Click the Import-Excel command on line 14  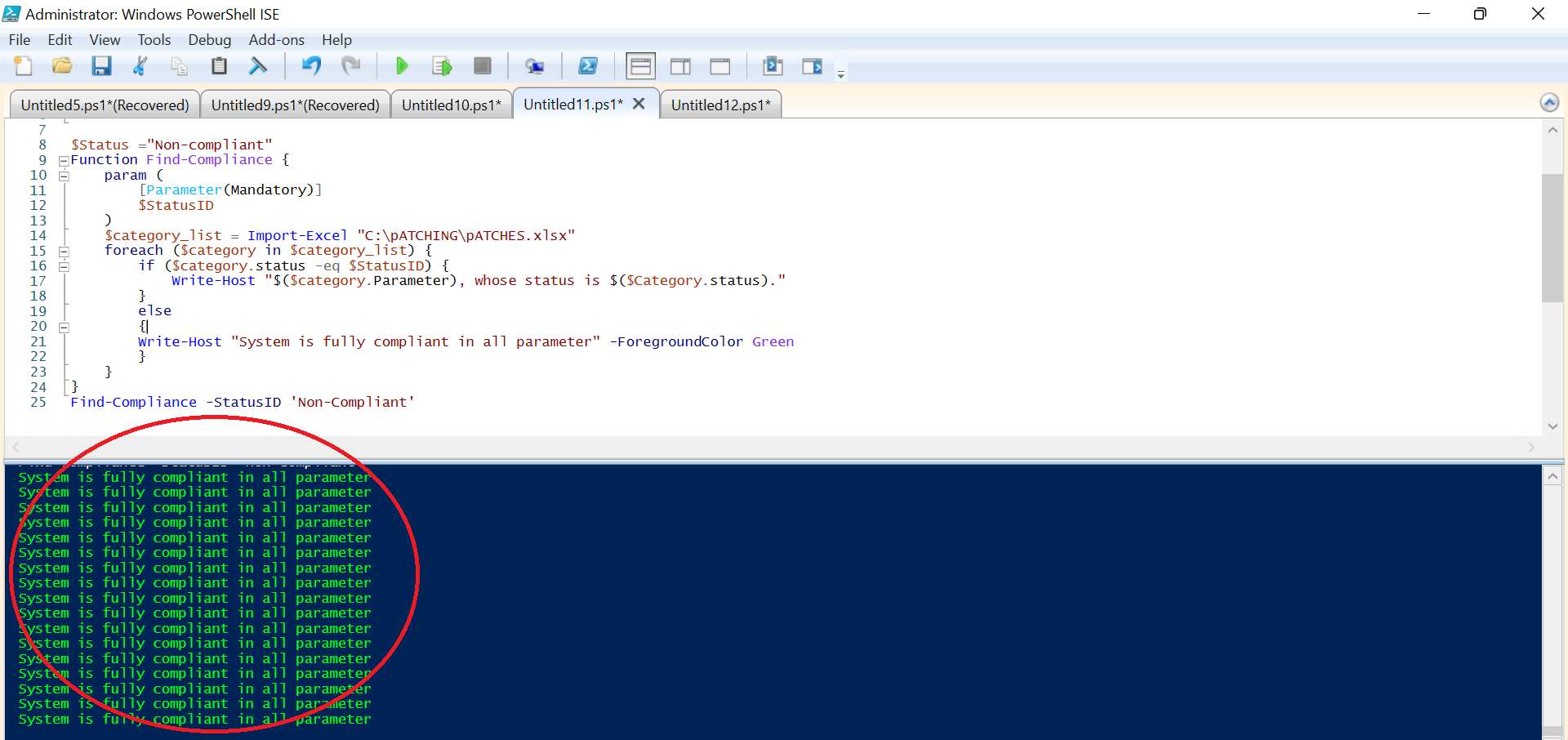point(297,235)
